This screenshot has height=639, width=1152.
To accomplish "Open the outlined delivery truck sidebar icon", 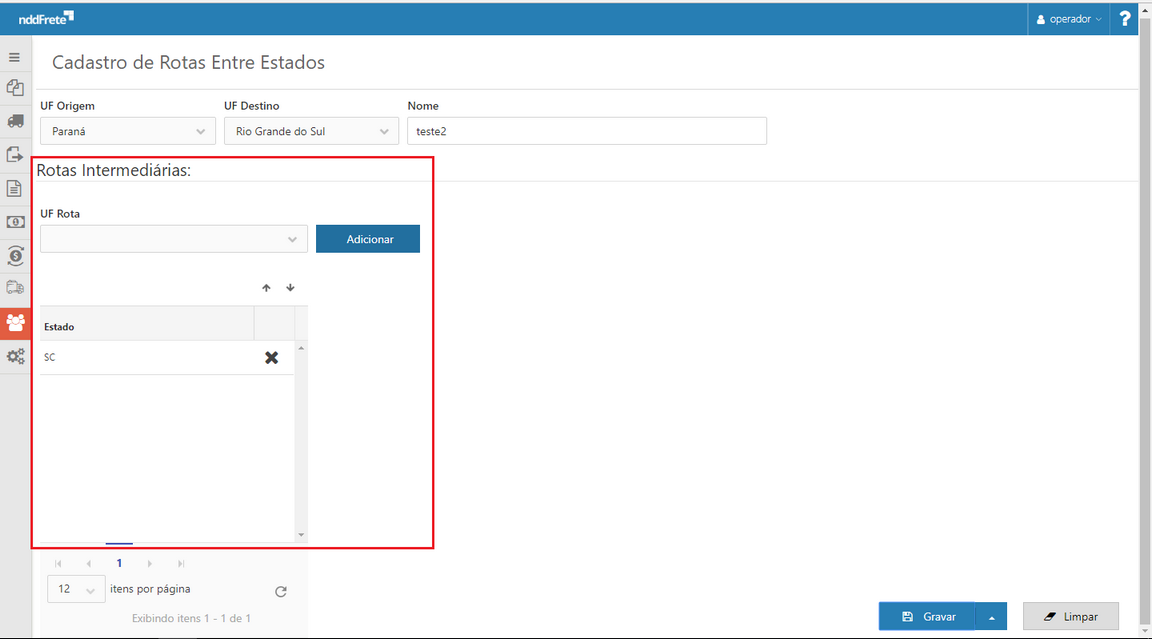I will (x=15, y=288).
